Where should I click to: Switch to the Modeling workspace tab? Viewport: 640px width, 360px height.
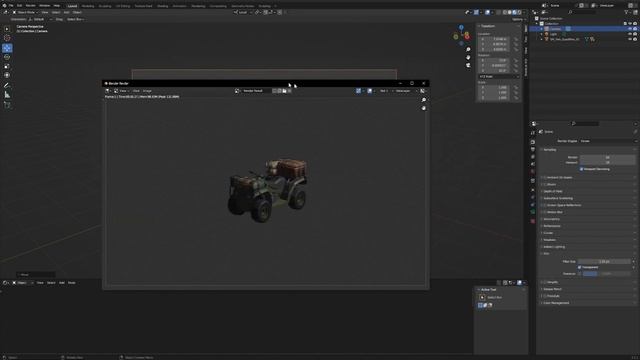click(x=88, y=6)
